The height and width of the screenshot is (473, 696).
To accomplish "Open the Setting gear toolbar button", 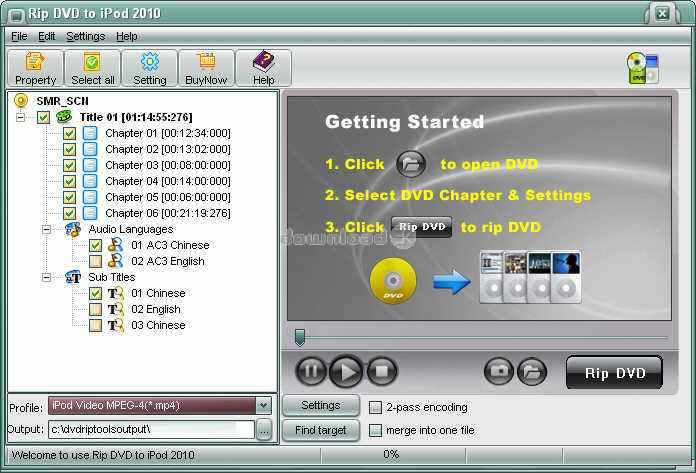I will (x=150, y=68).
